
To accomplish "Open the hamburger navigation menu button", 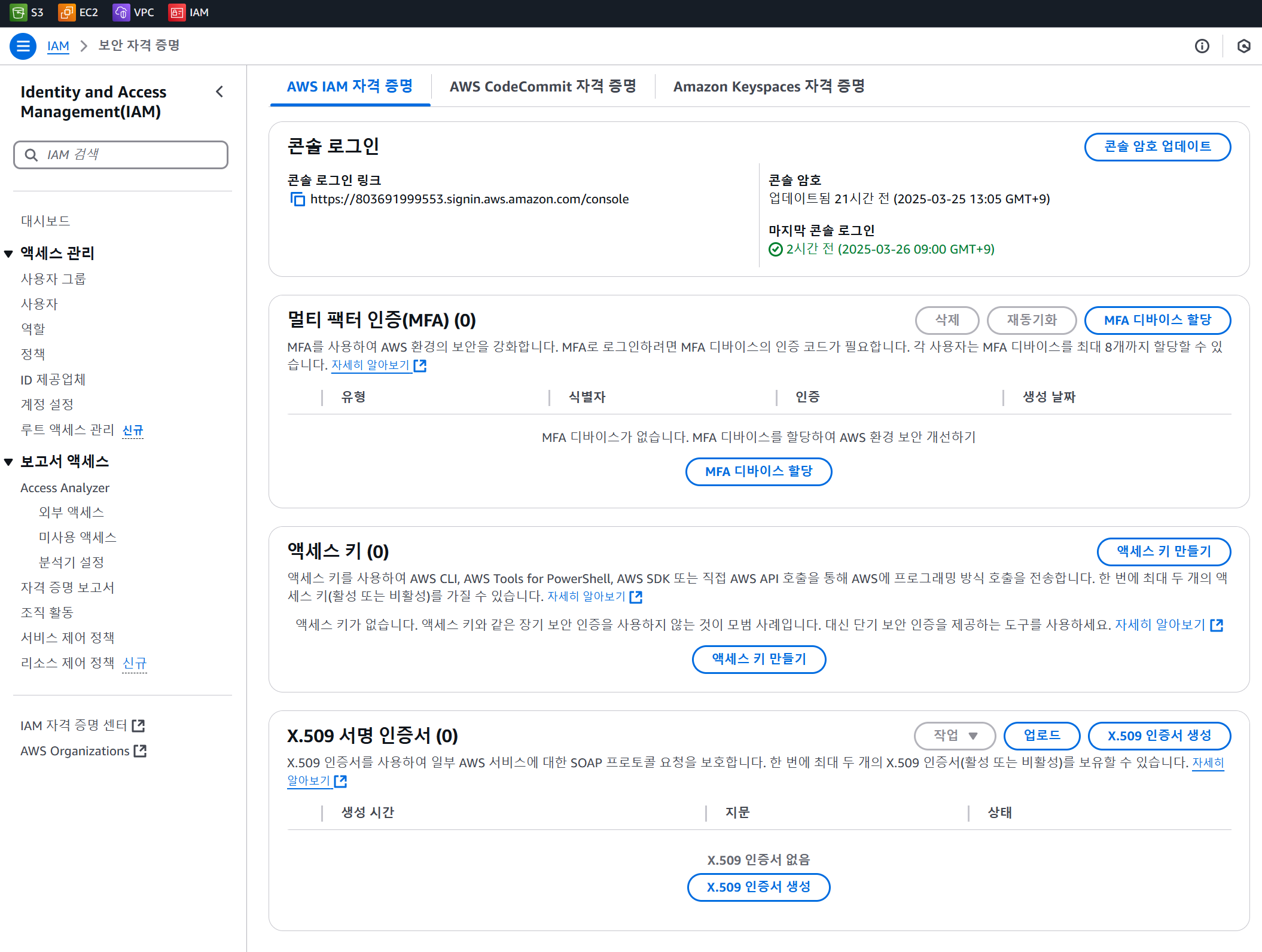I will (23, 46).
